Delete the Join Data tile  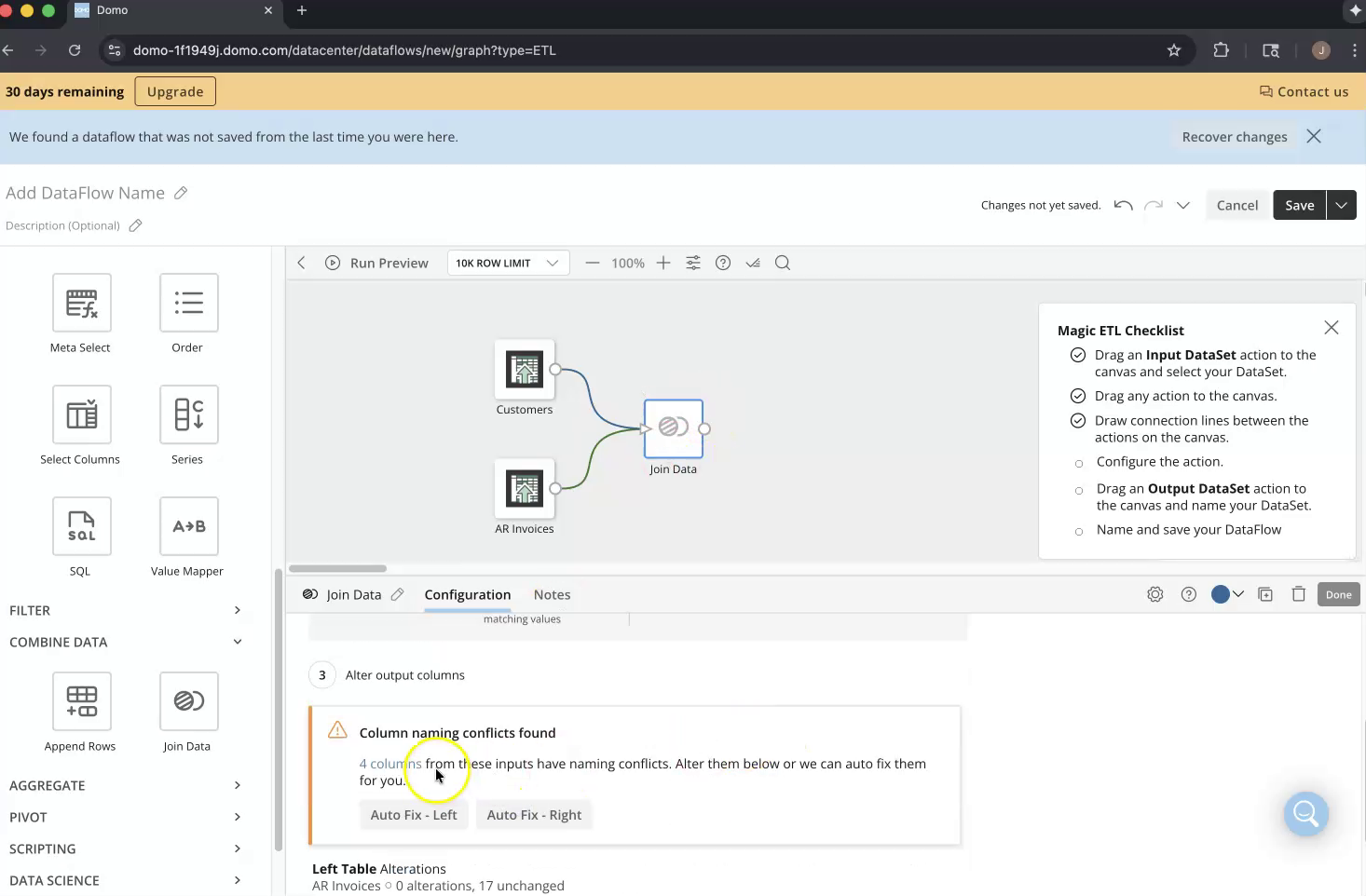(x=1299, y=594)
